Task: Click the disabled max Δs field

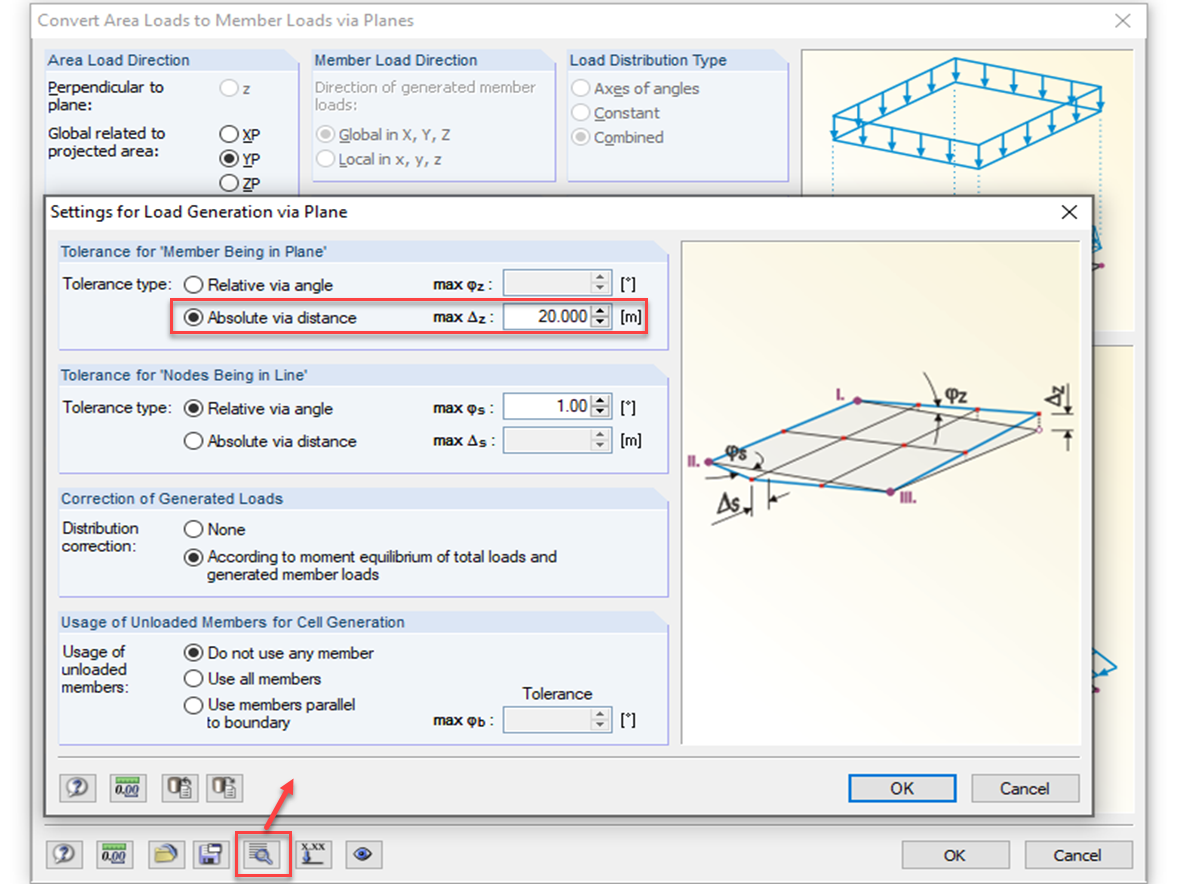Action: pyautogui.click(x=548, y=440)
